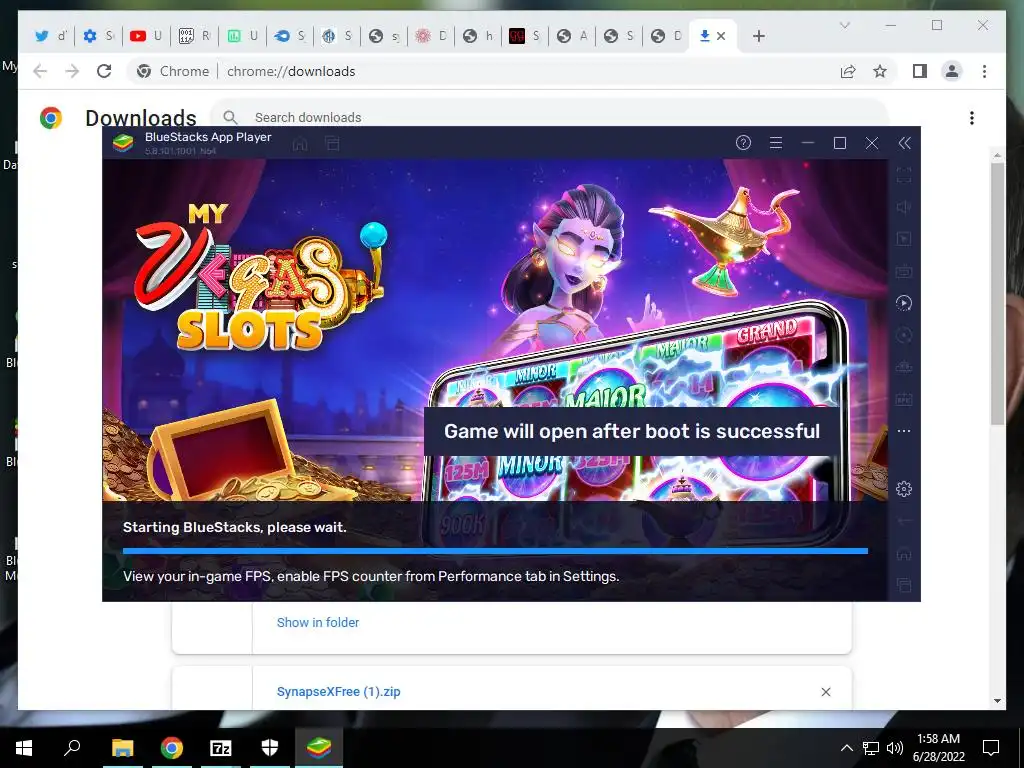This screenshot has height=768, width=1024.
Task: Open the macro recorder play icon in BlueStacks sidebar
Action: tap(904, 303)
